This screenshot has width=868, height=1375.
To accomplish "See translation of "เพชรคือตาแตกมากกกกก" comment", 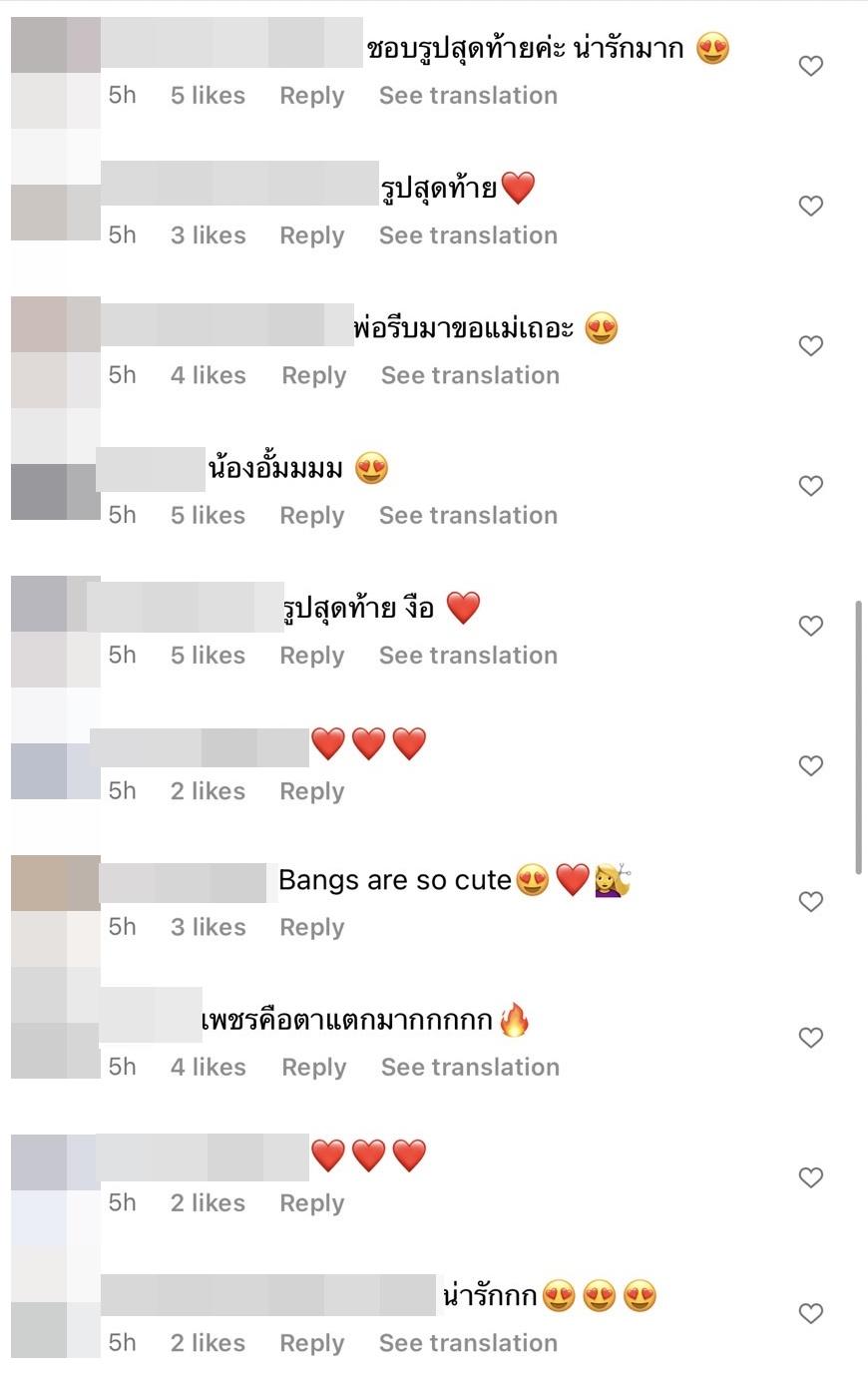I will pyautogui.click(x=470, y=1067).
